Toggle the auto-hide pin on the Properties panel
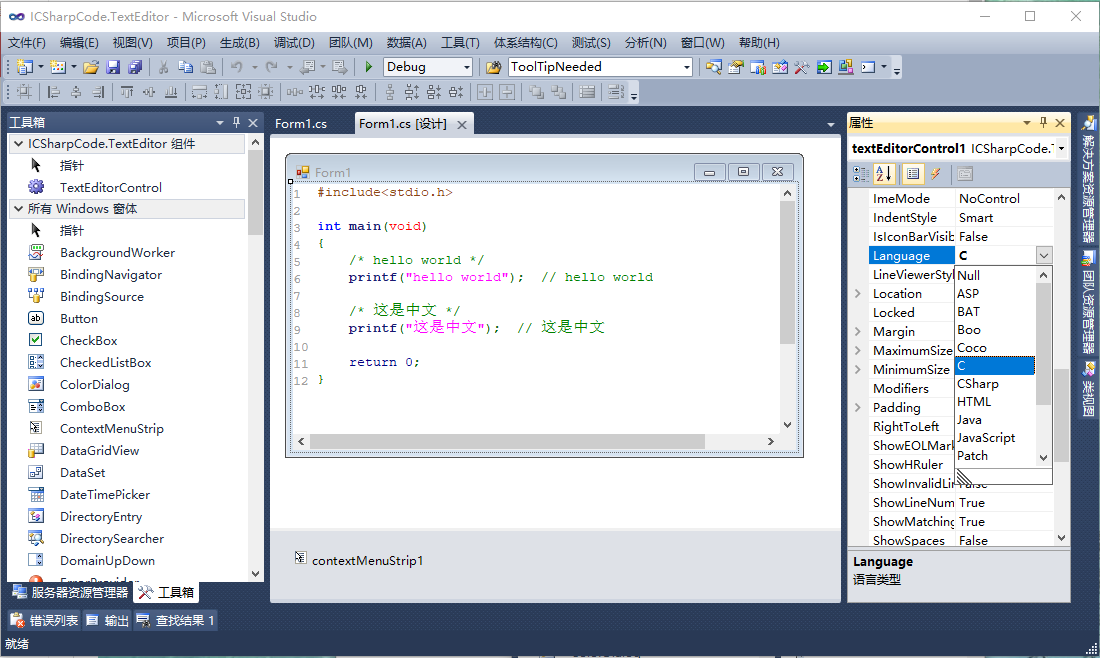The image size is (1100, 658). click(x=1043, y=122)
